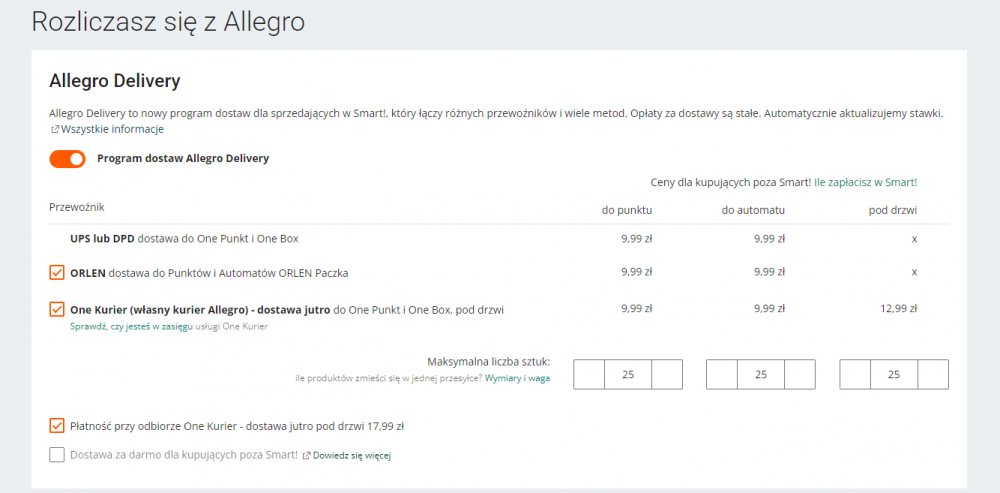Uncheck the One Kurier dostawa jutro checkbox
The width and height of the screenshot is (1000, 493).
57,309
